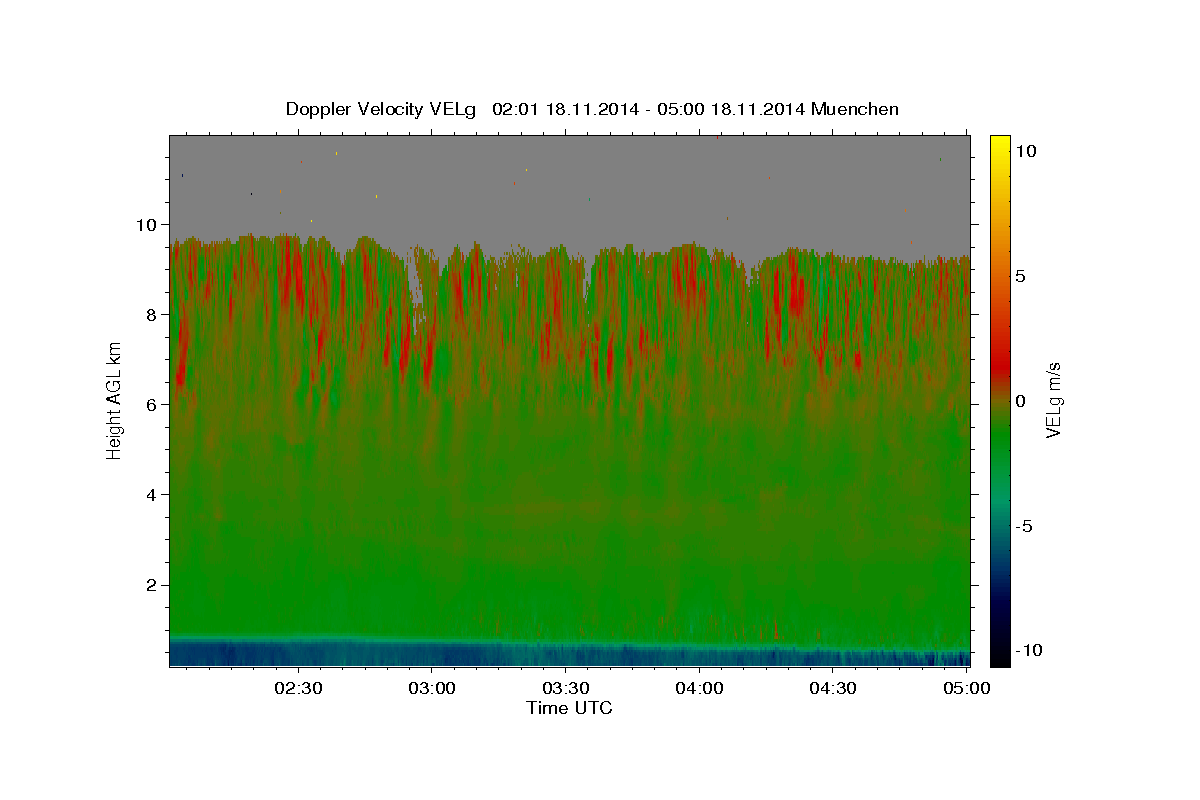1200x800 pixels.
Task: Click the 02:30 time tick label
Action: coord(297,688)
